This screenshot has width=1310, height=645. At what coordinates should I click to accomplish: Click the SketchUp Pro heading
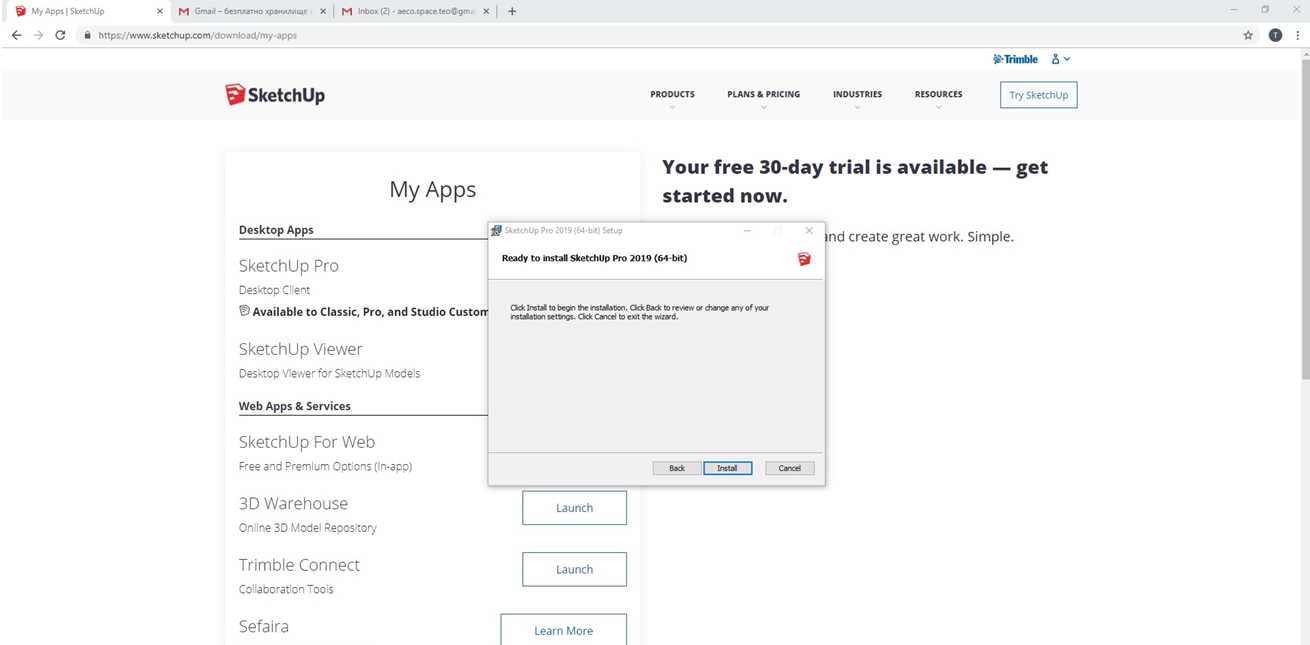[x=288, y=266]
